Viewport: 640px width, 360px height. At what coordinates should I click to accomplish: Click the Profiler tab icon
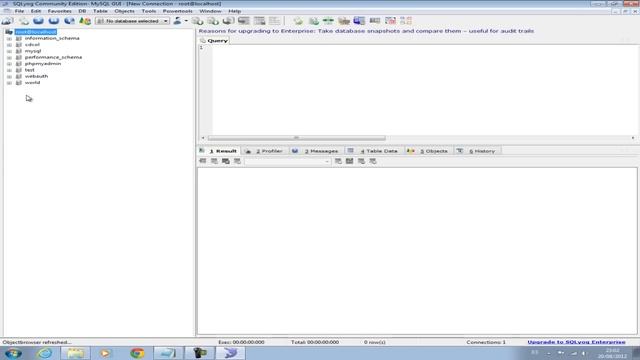(x=248, y=151)
